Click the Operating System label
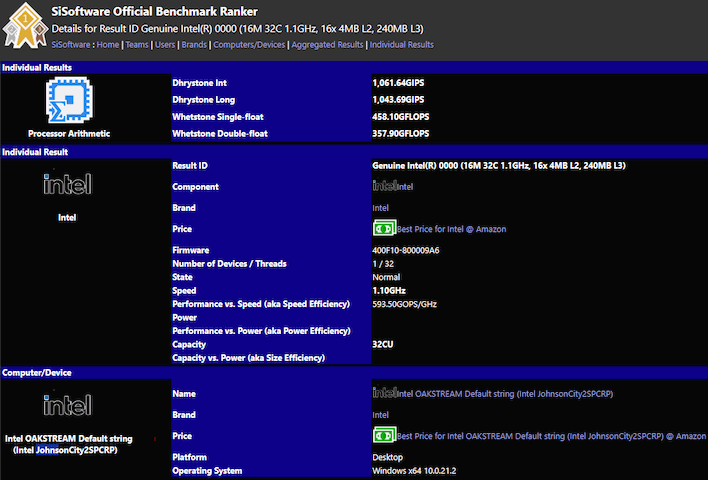Image resolution: width=708 pixels, height=480 pixels. [207, 471]
